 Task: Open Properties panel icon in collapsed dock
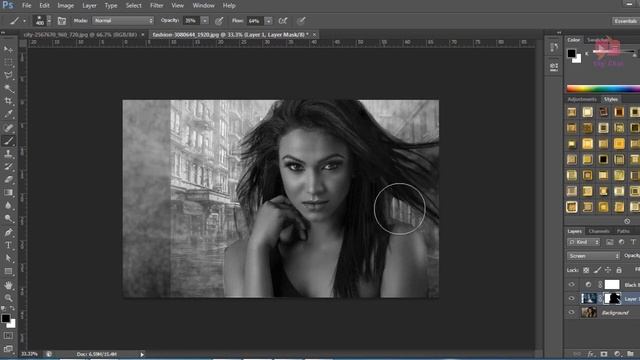click(554, 66)
